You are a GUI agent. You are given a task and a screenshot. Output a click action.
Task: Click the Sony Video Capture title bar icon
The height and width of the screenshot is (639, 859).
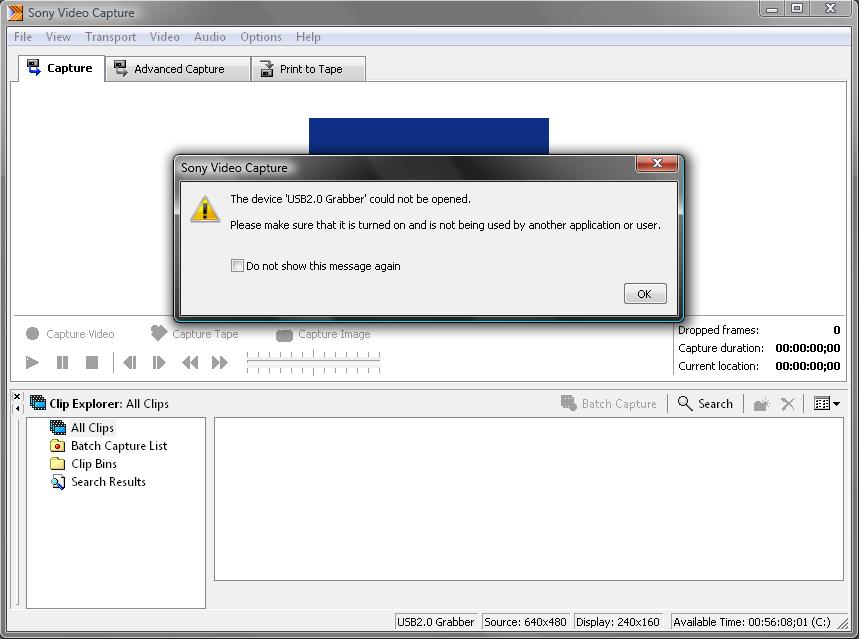16,12
